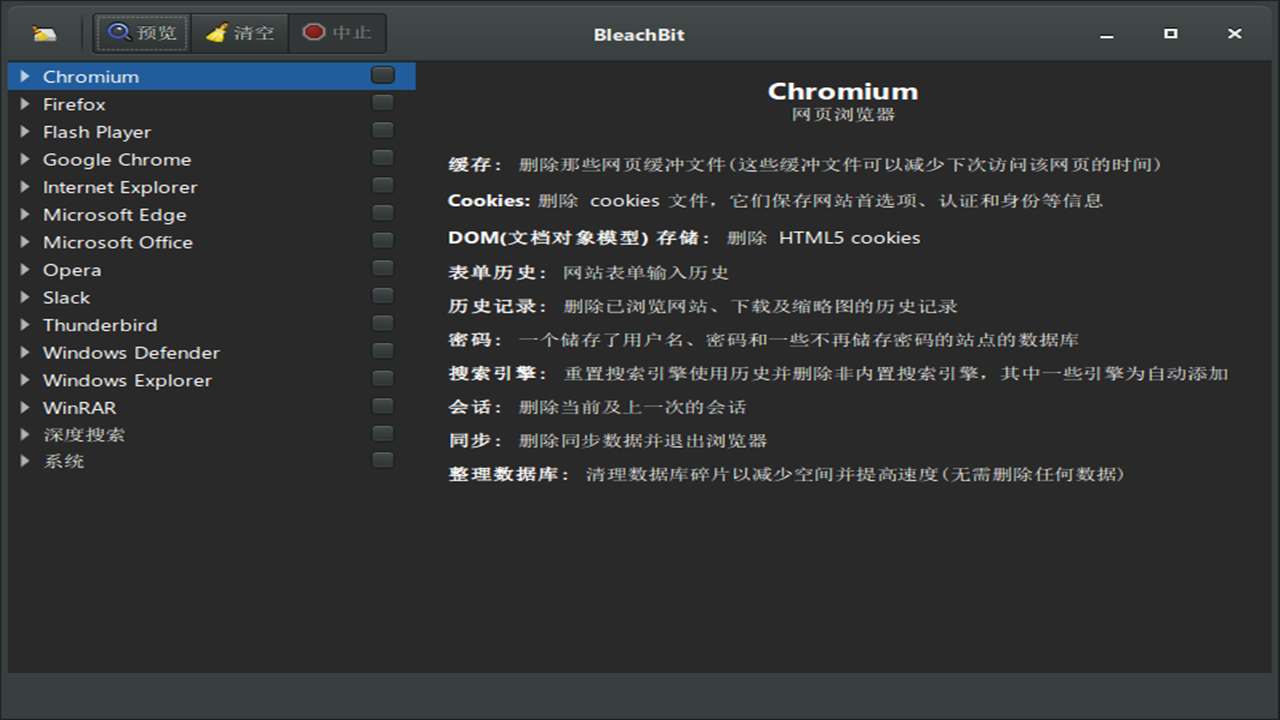The height and width of the screenshot is (720, 1280).
Task: Select Microsoft Edge in the sidebar
Action: 114,214
